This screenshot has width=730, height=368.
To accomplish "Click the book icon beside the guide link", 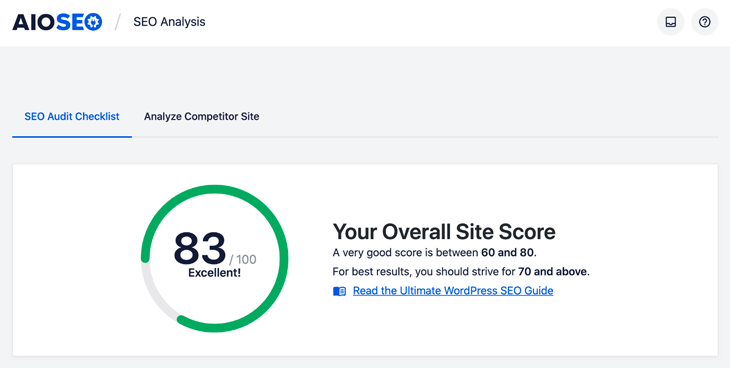I will [x=339, y=292].
